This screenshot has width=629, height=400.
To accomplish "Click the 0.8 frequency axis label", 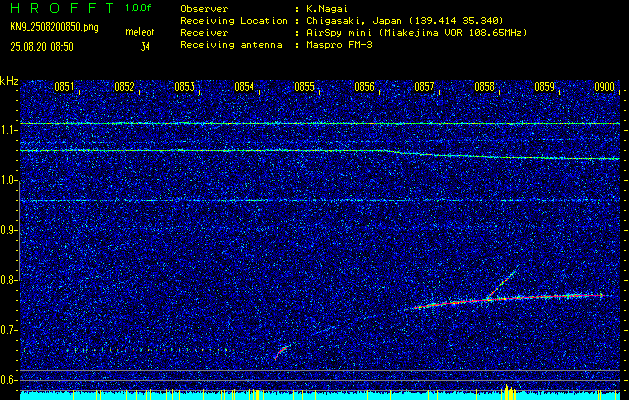I will [x=6, y=280].
